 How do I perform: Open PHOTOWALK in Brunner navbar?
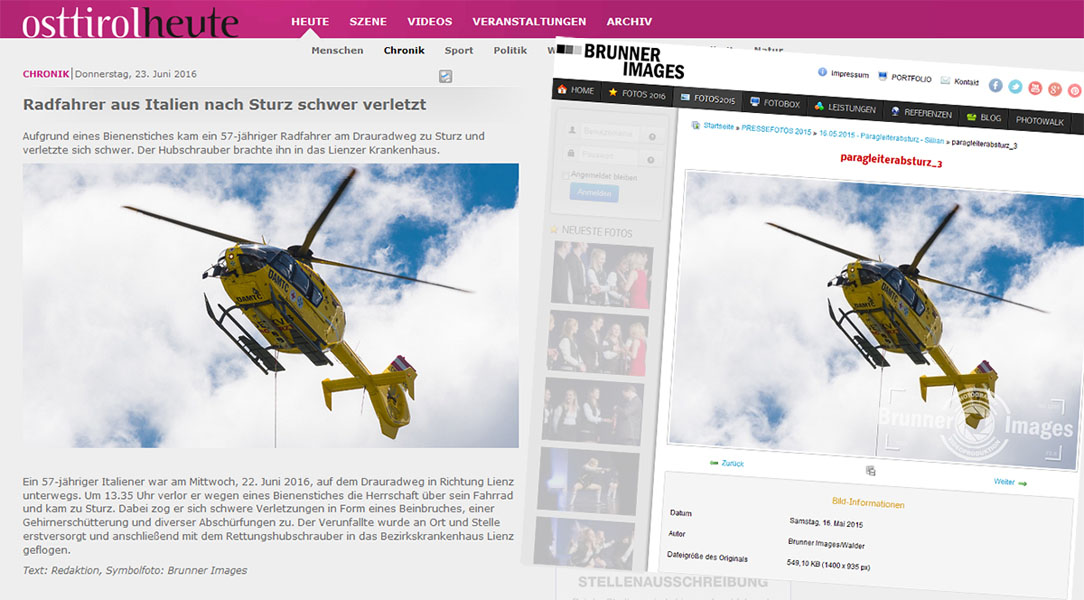[1040, 121]
